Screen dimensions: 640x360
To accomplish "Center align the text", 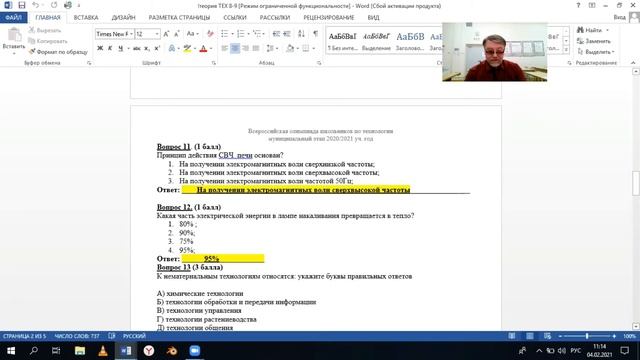I will 235,48.
